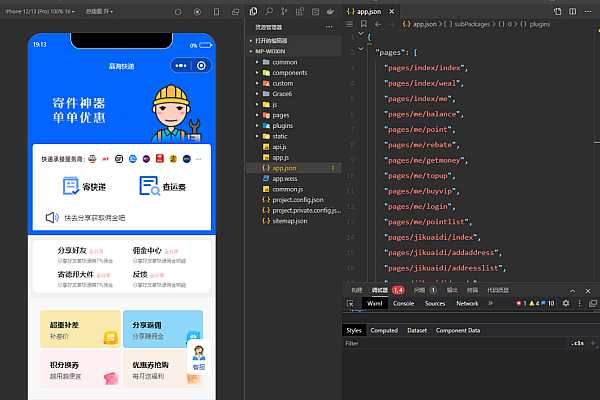600x400 pixels.
Task: Show more devtools tabs chevron
Action: 490,303
